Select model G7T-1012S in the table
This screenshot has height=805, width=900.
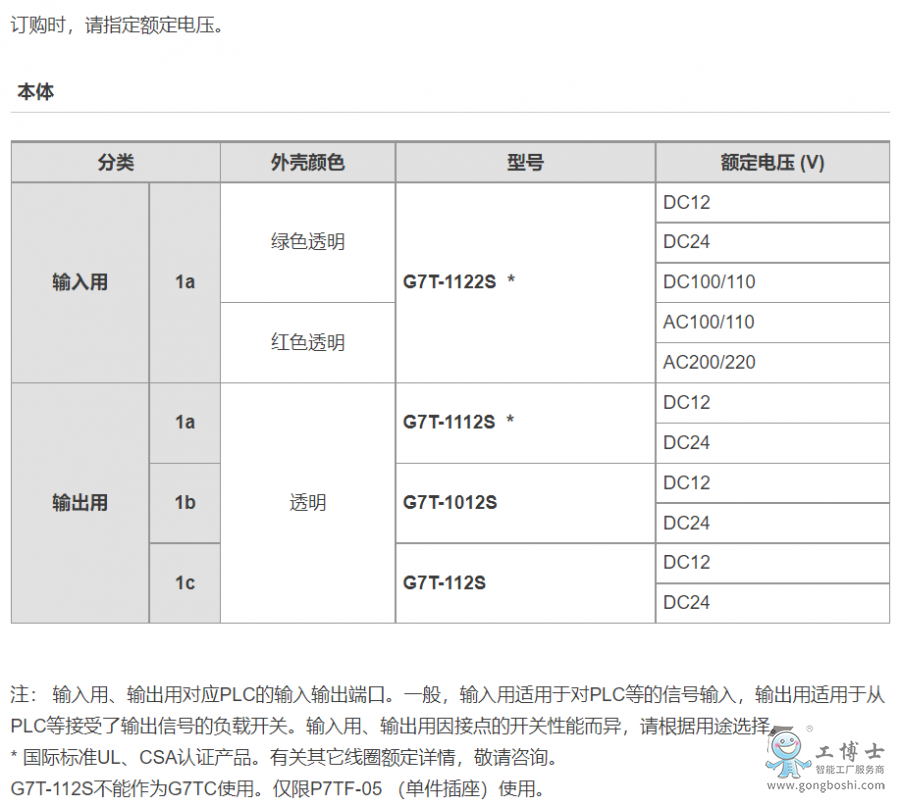click(x=450, y=503)
